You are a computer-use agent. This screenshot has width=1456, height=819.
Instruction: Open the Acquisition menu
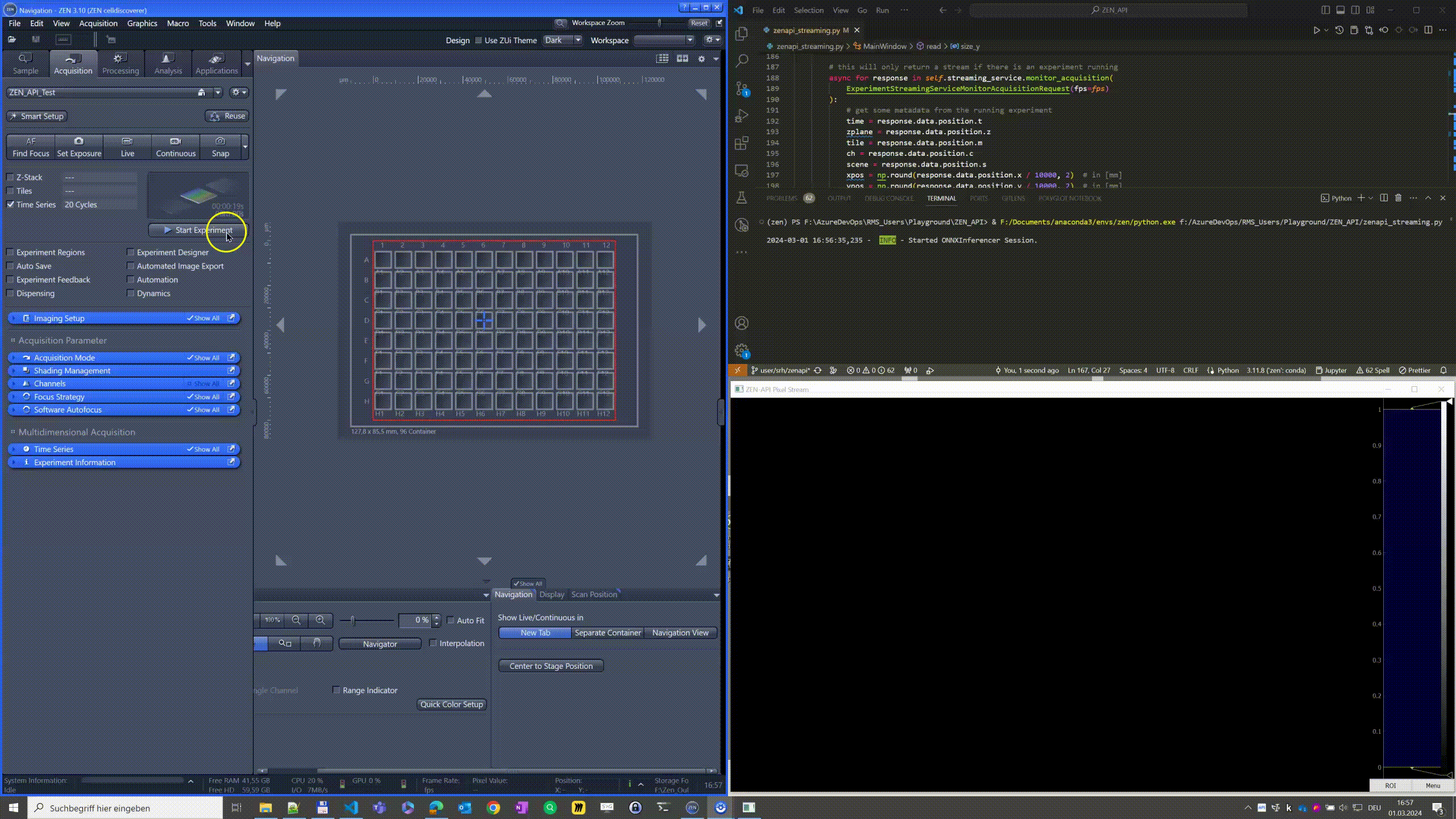[98, 23]
